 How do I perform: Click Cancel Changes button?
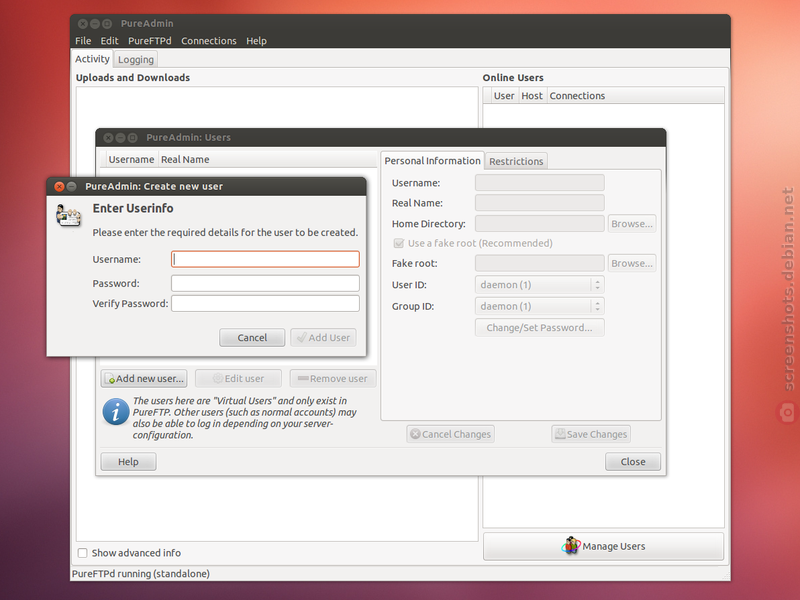pos(451,434)
